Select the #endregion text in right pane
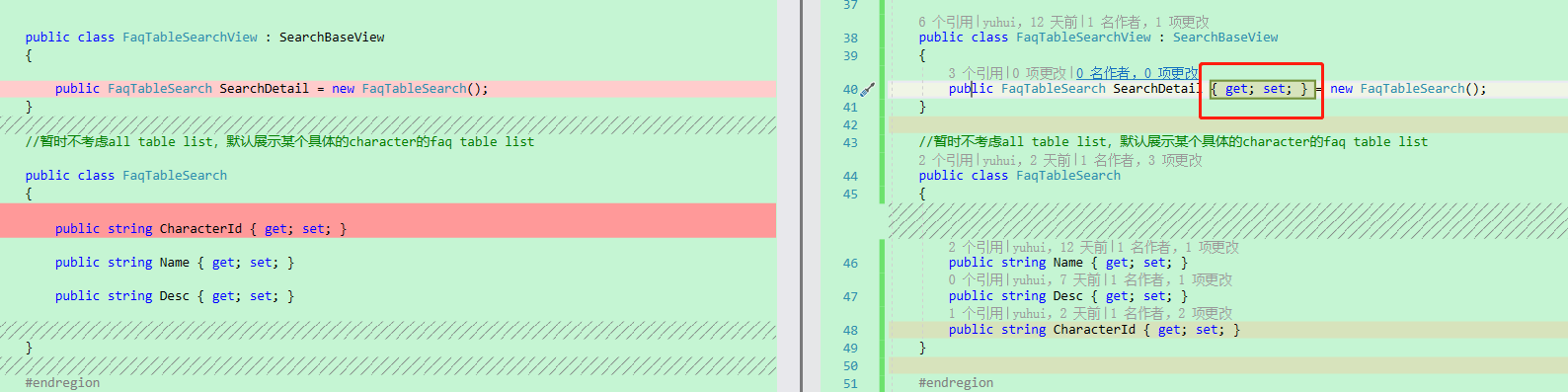The image size is (1568, 392). click(x=956, y=383)
